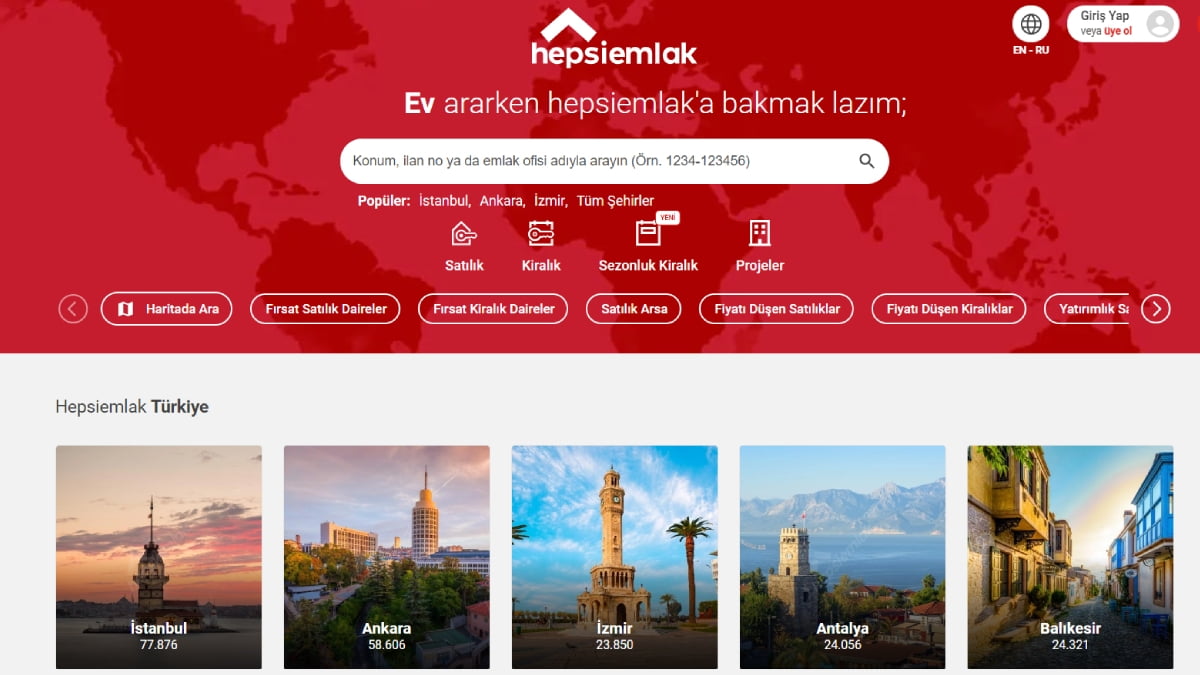Advance carousel with the next arrow

[x=1156, y=309]
